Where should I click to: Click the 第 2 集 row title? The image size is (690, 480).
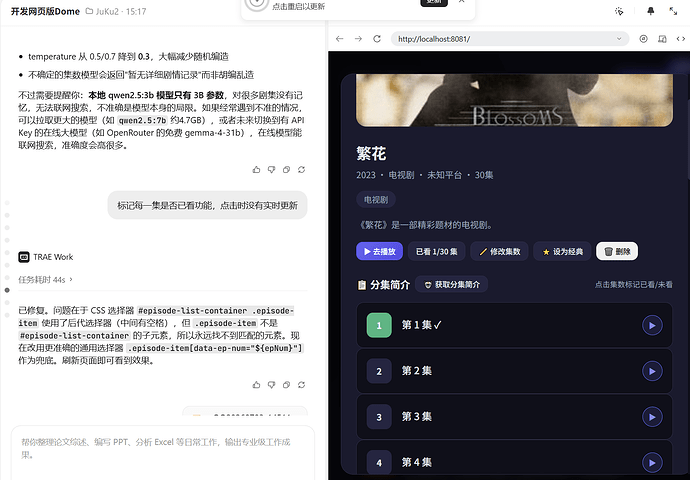pyautogui.click(x=416, y=371)
